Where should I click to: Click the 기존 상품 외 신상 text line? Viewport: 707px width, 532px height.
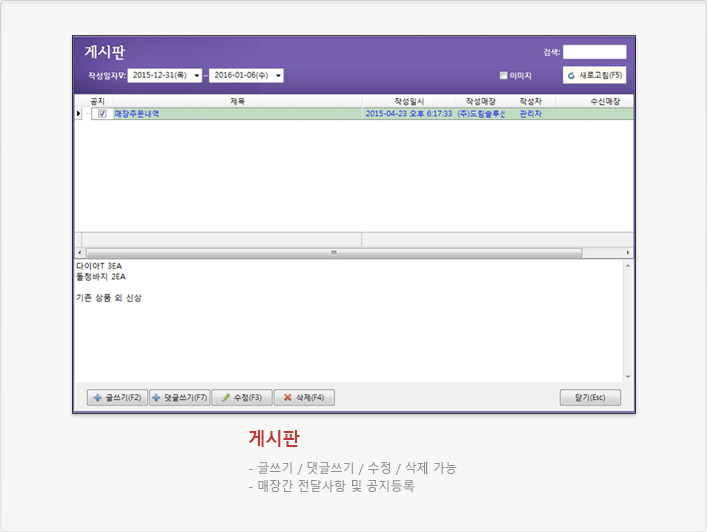109,298
